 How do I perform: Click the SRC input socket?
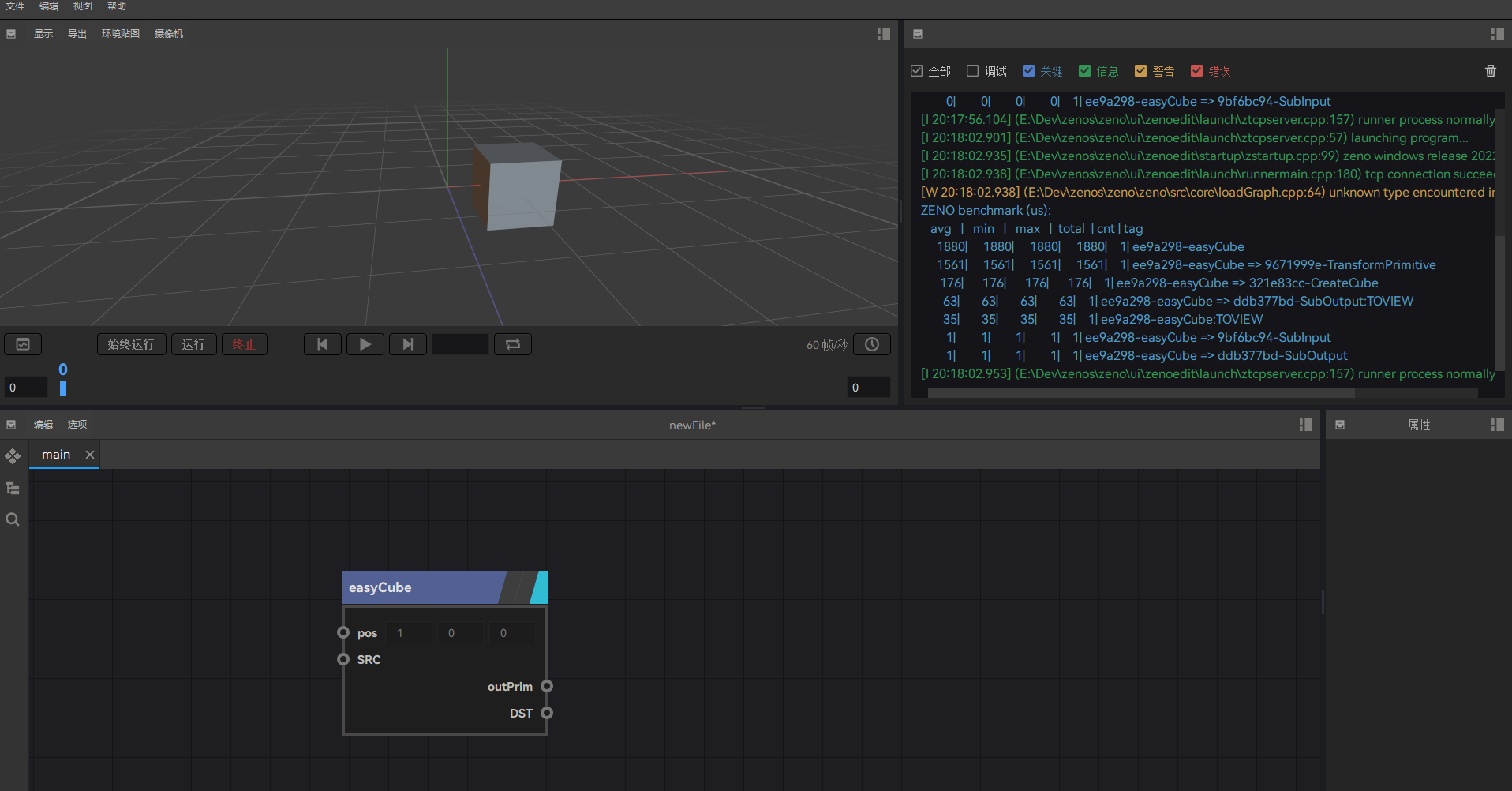point(343,659)
